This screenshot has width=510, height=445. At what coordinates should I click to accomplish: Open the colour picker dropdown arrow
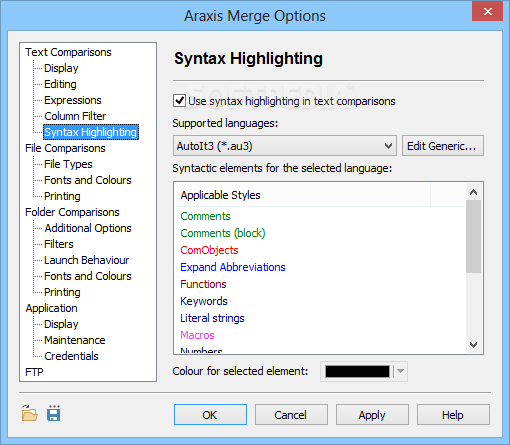point(401,371)
